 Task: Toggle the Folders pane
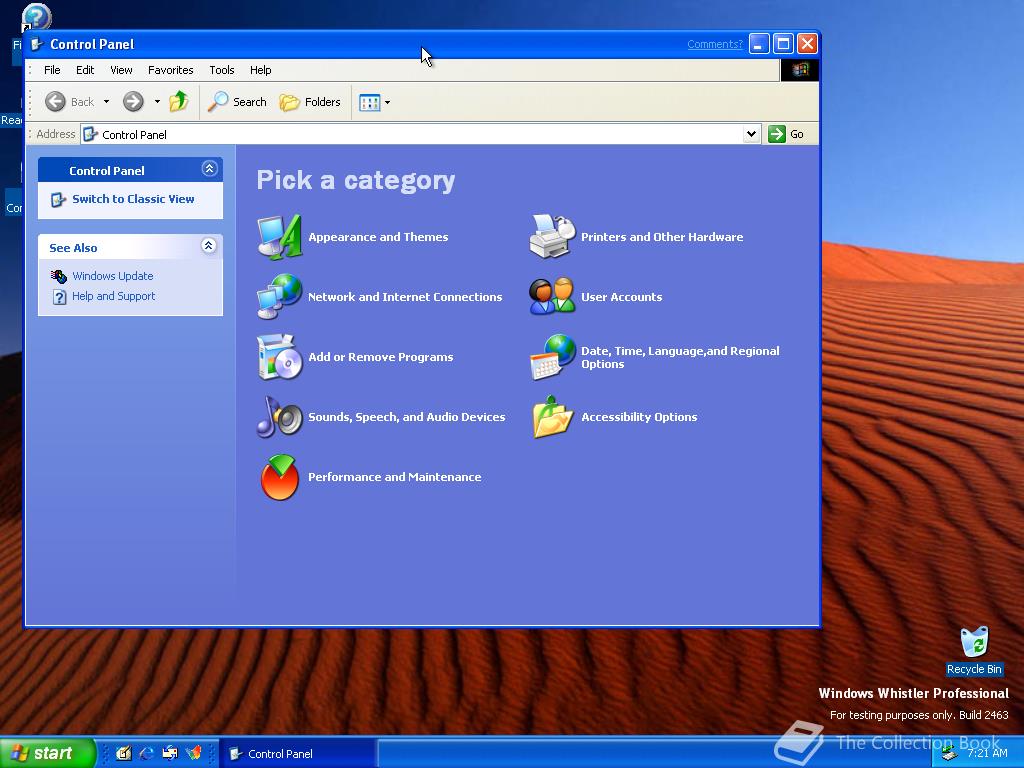pyautogui.click(x=310, y=102)
